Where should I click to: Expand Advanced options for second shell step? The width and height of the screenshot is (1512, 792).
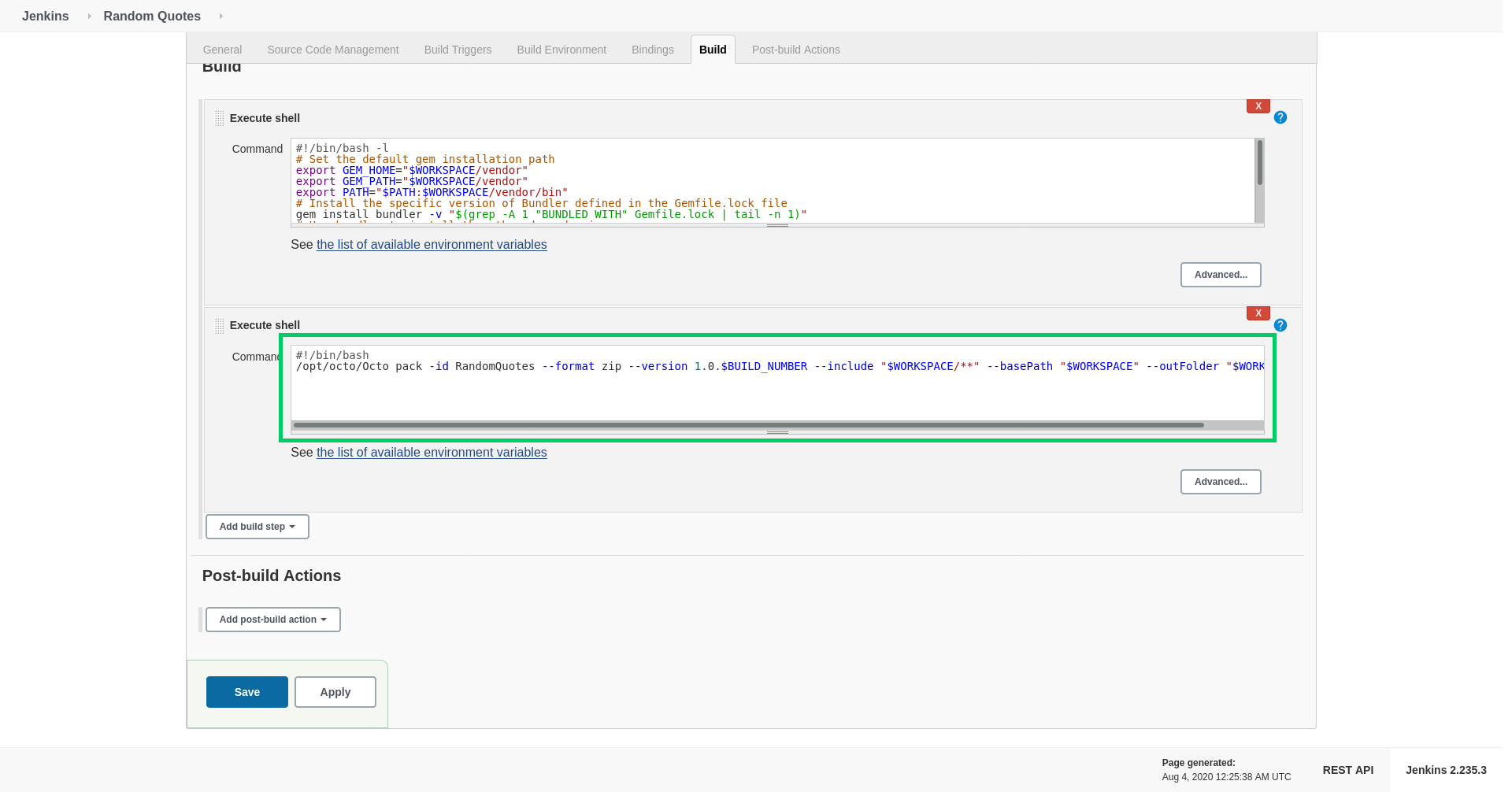[x=1220, y=482]
